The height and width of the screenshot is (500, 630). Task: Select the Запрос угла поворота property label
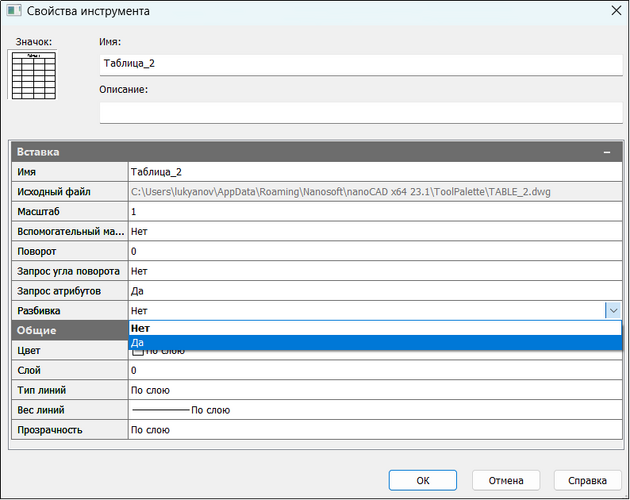(x=68, y=272)
